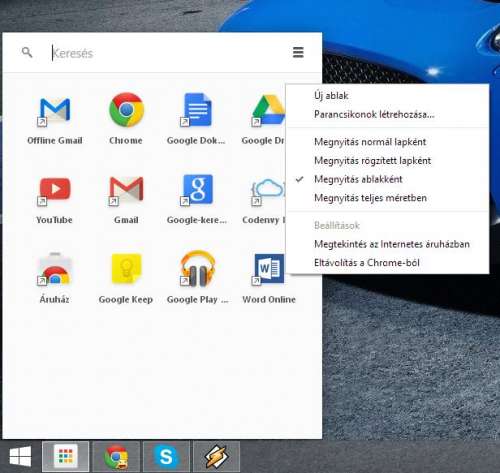The width and height of the screenshot is (500, 473).
Task: Click the Chrome App Launcher taskbar icon
Action: (66, 457)
